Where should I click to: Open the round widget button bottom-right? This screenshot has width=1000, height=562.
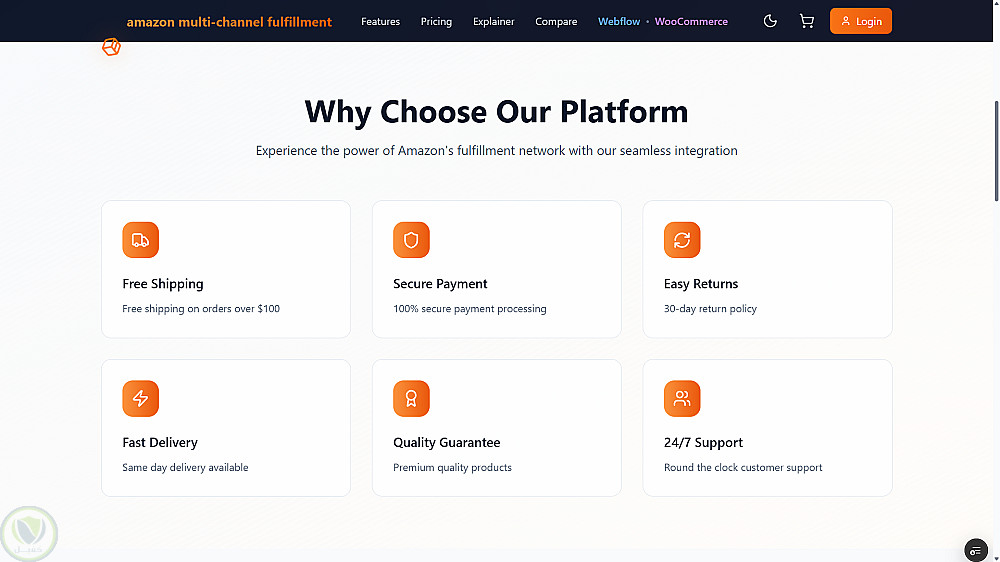tap(976, 550)
